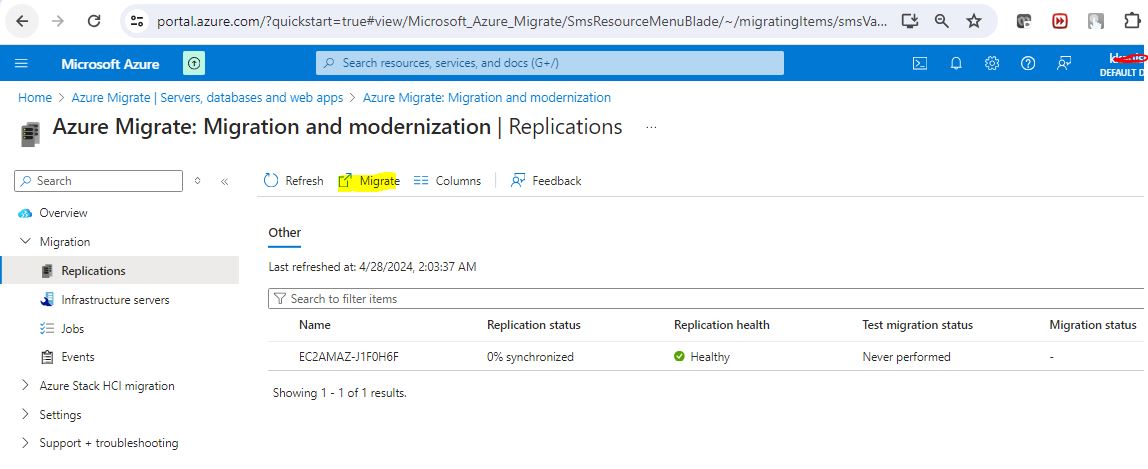The height and width of the screenshot is (469, 1148).
Task: Click the Refresh toolbar button
Action: click(293, 181)
